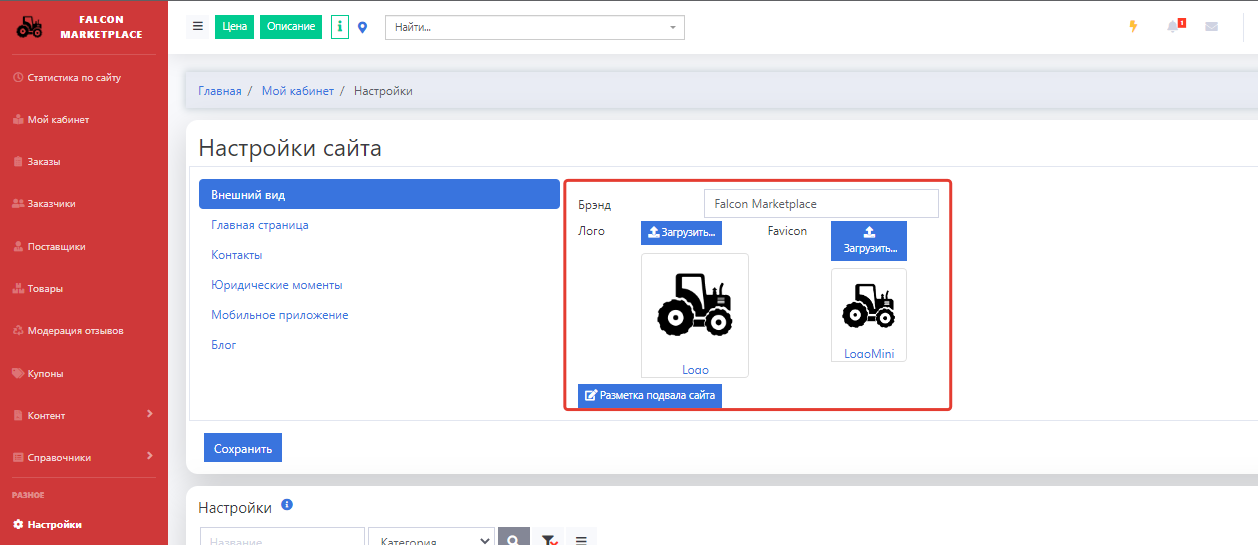Open the Категория dropdown
The width and height of the screenshot is (1258, 545).
(x=431, y=540)
